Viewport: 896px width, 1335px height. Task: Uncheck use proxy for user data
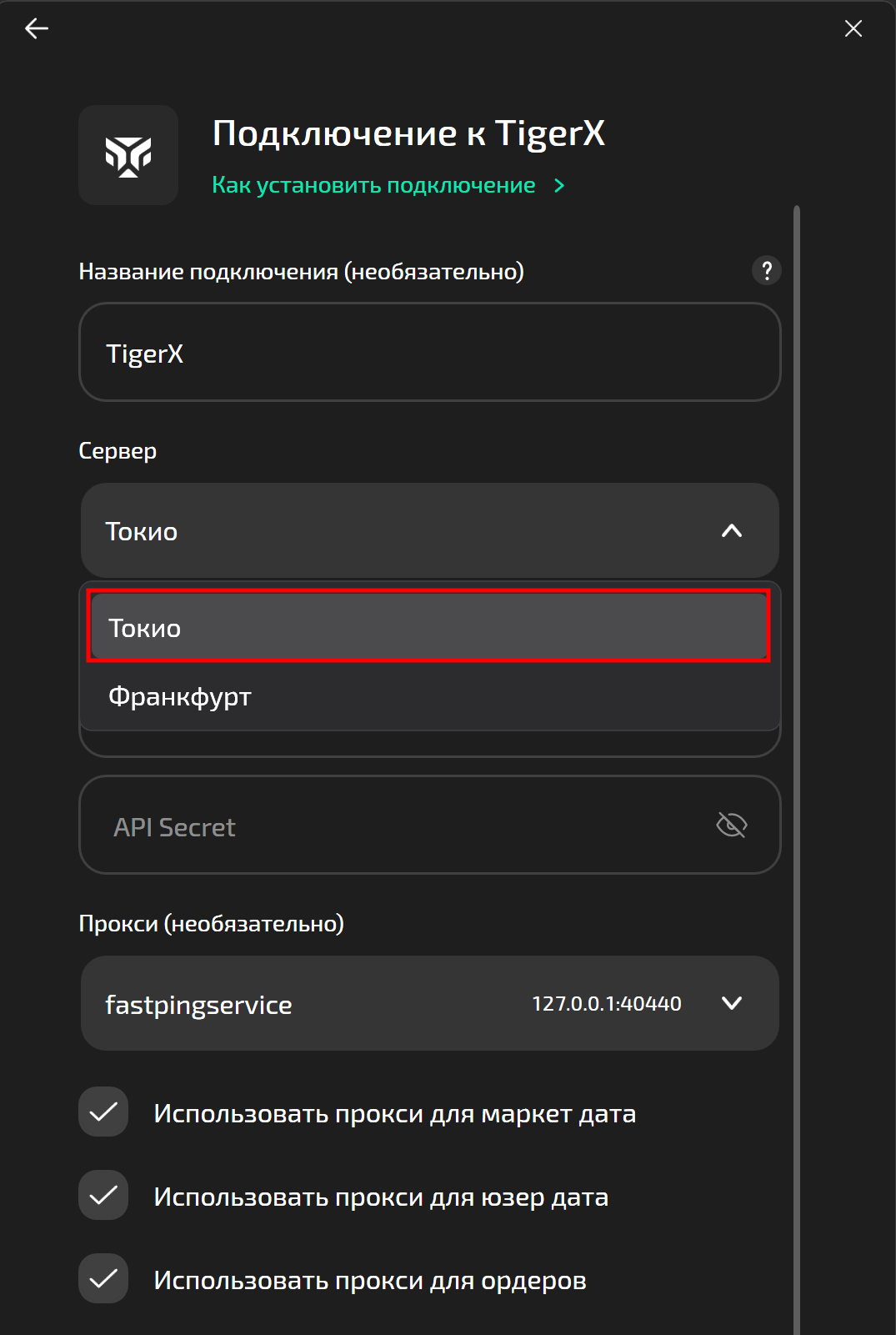tap(103, 1195)
